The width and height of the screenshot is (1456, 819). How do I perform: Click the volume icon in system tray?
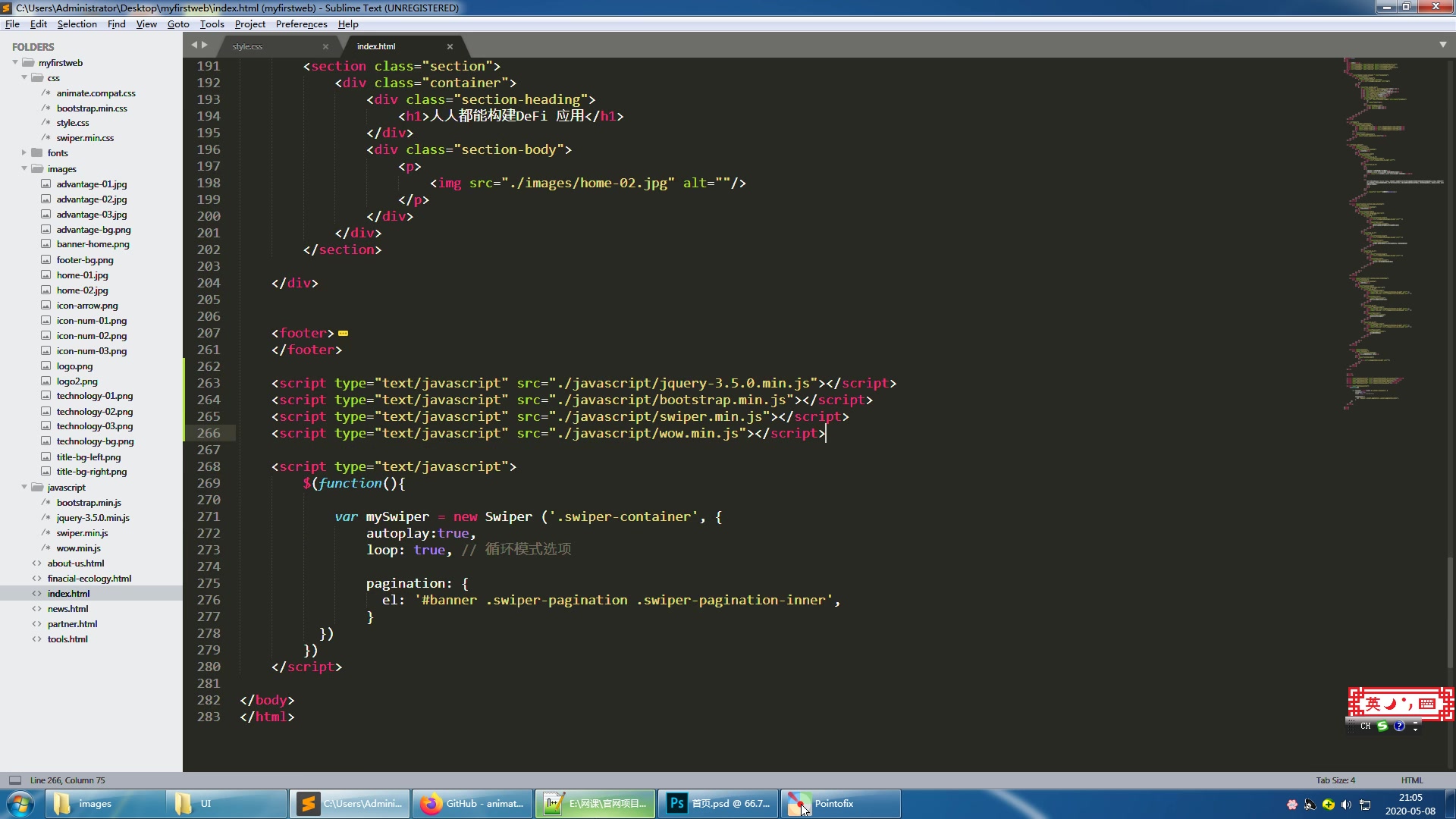click(1346, 805)
